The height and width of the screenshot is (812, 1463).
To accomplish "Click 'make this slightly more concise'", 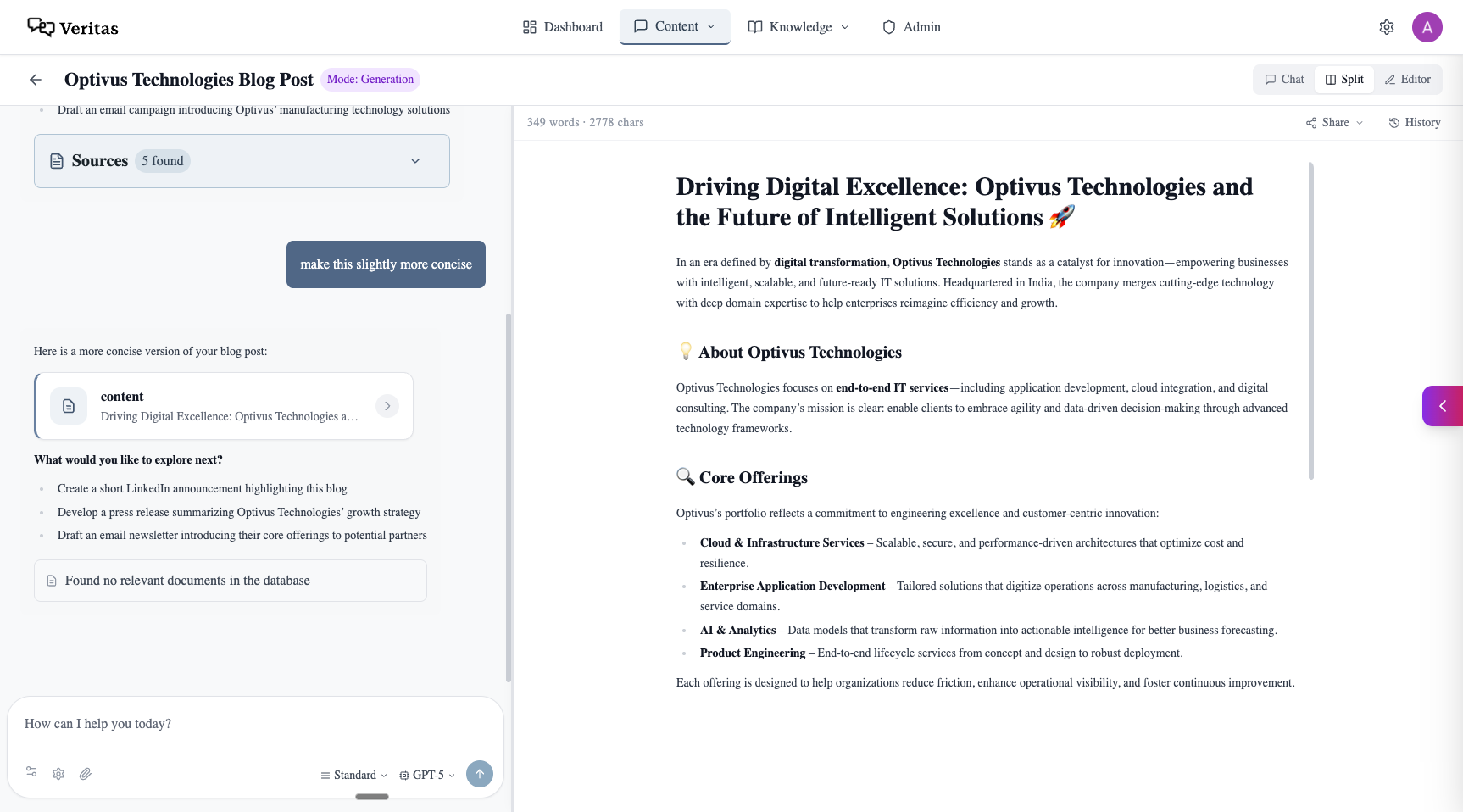I will 386,264.
